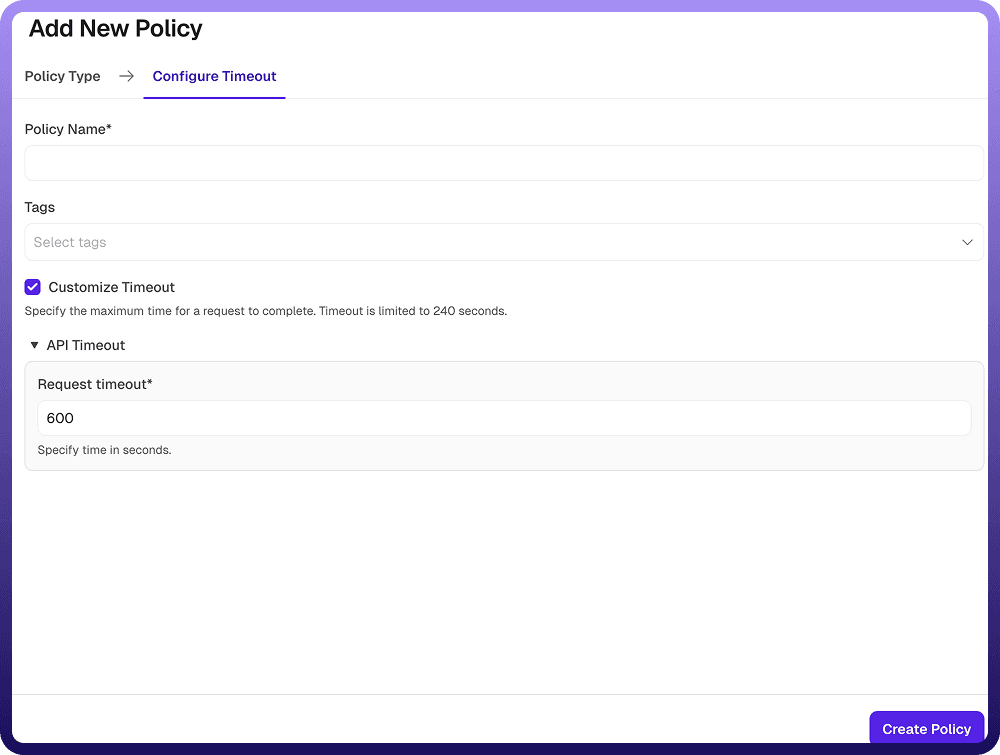Focus the Policy Name input field

(503, 163)
